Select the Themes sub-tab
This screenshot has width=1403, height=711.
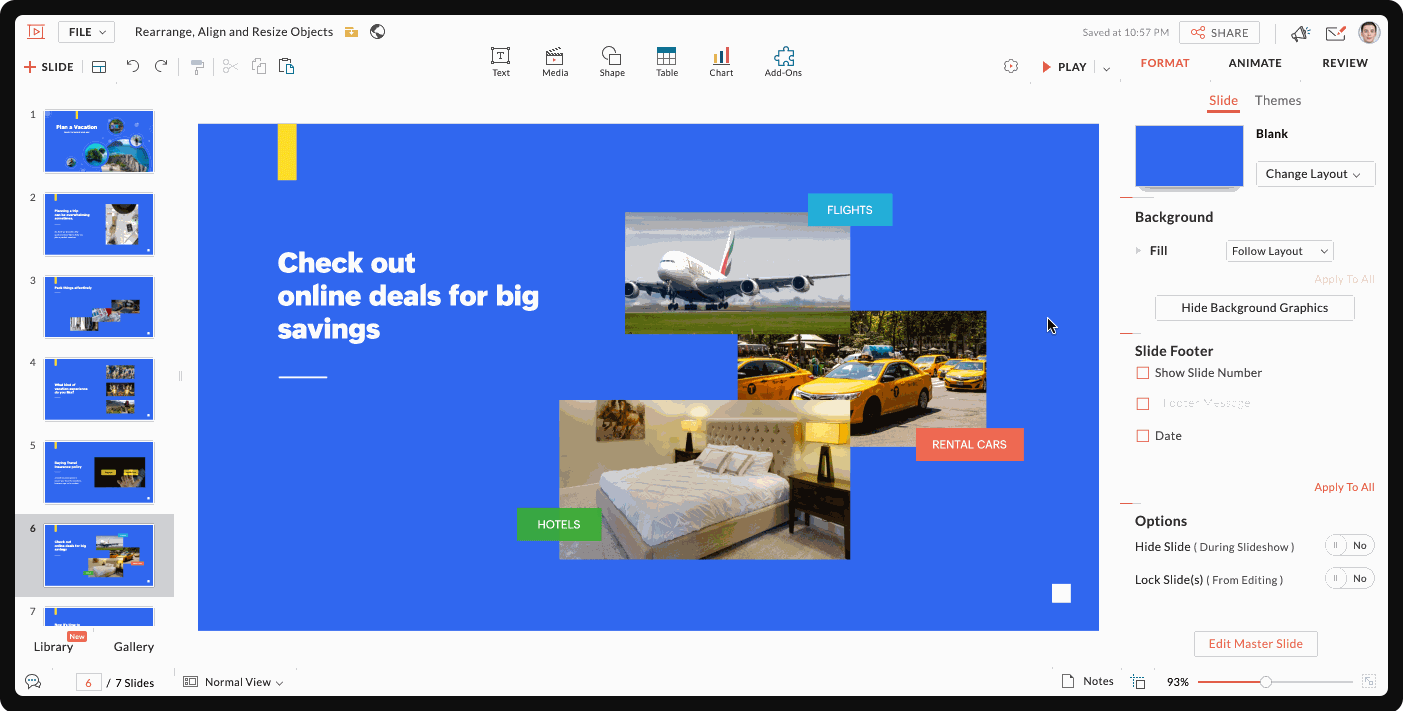(x=1278, y=101)
